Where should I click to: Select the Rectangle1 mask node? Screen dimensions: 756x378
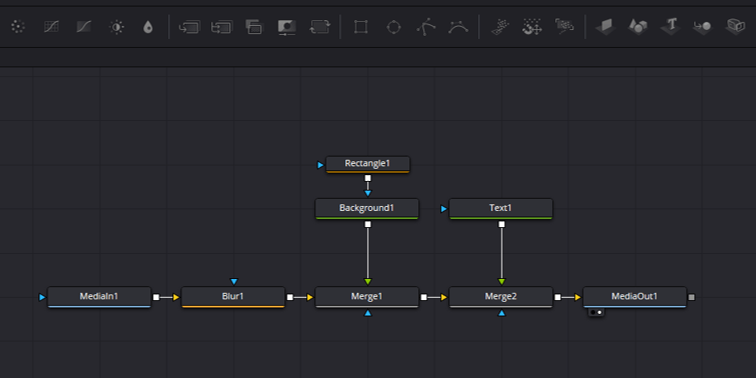tap(367, 164)
